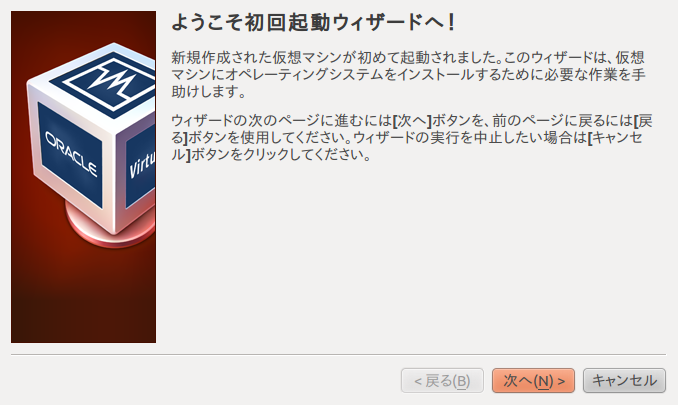Click the ようこそ初回起動ウィザードへ! heading
Screen dimensions: 678x405
click(313, 22)
